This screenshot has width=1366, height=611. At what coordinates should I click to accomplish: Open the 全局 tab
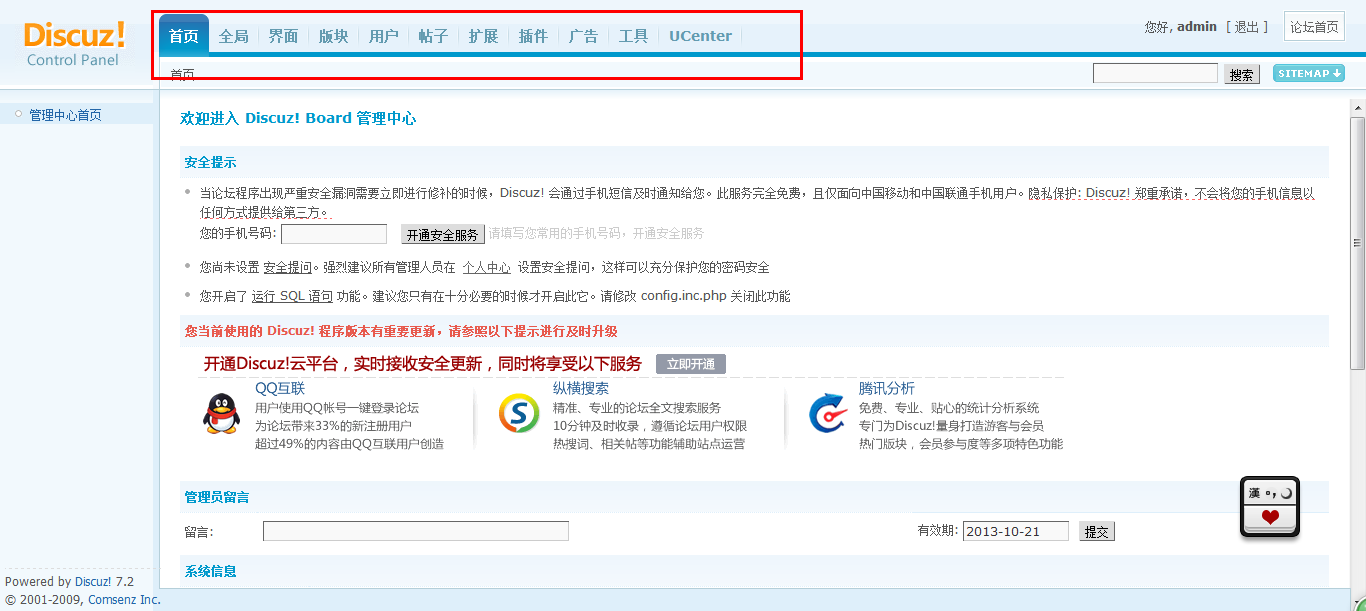(x=234, y=36)
